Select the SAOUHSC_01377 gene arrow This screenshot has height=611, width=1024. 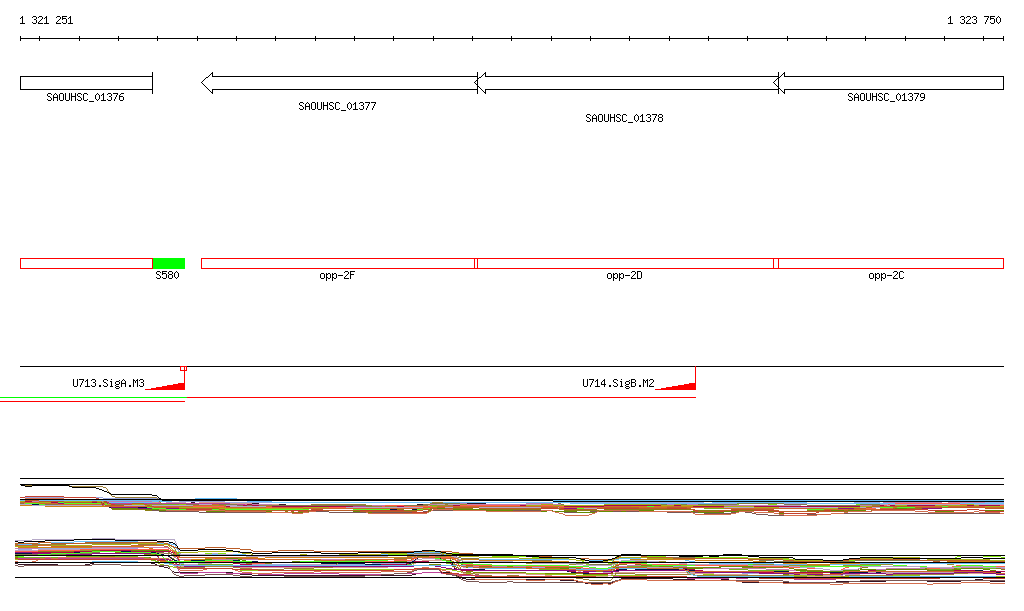coord(339,83)
